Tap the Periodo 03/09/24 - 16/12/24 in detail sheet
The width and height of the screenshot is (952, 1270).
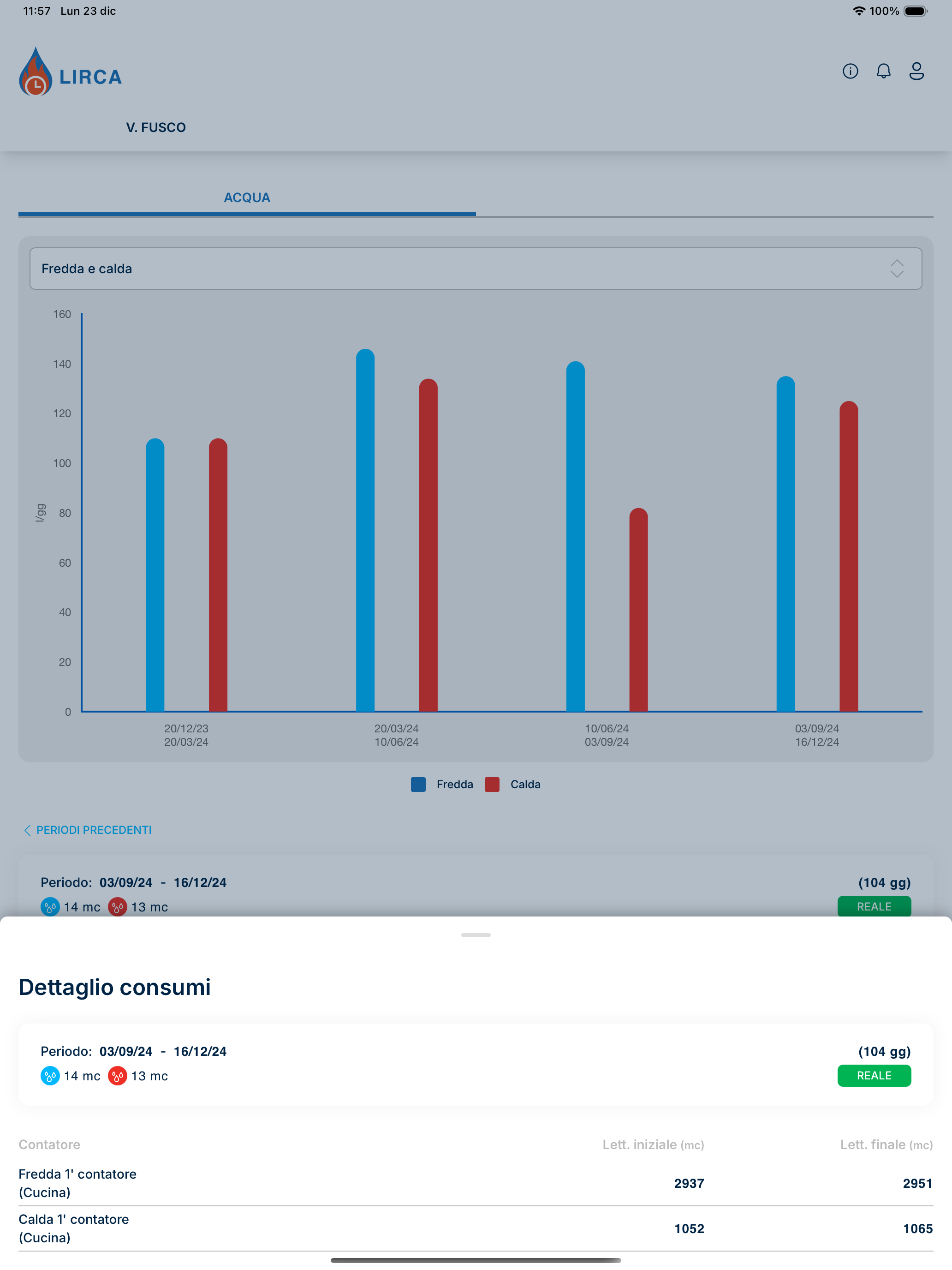[134, 1051]
